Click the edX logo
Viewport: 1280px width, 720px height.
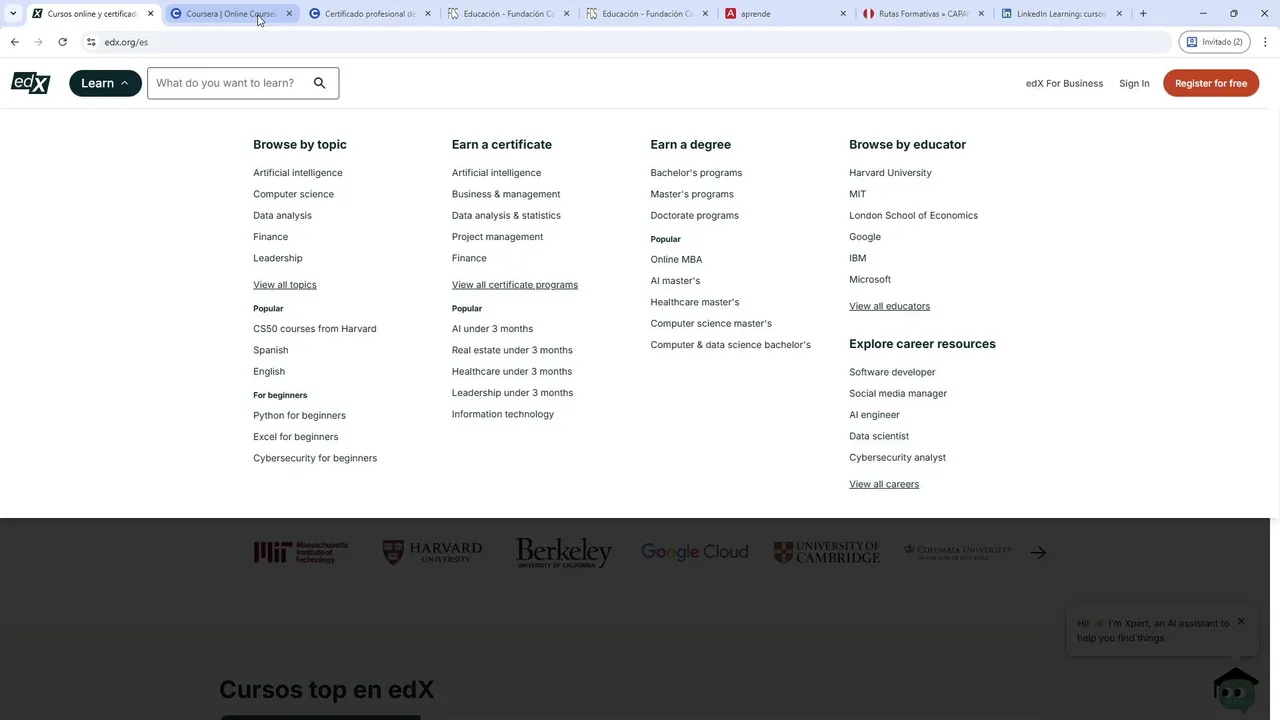[x=30, y=83]
